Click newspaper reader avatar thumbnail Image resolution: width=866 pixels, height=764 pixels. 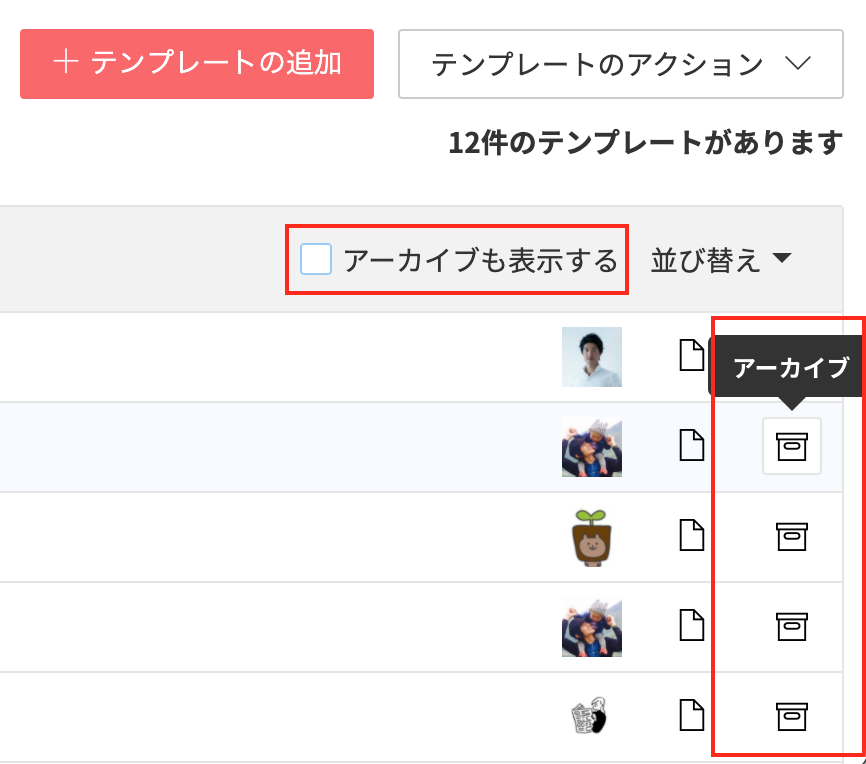(x=589, y=716)
